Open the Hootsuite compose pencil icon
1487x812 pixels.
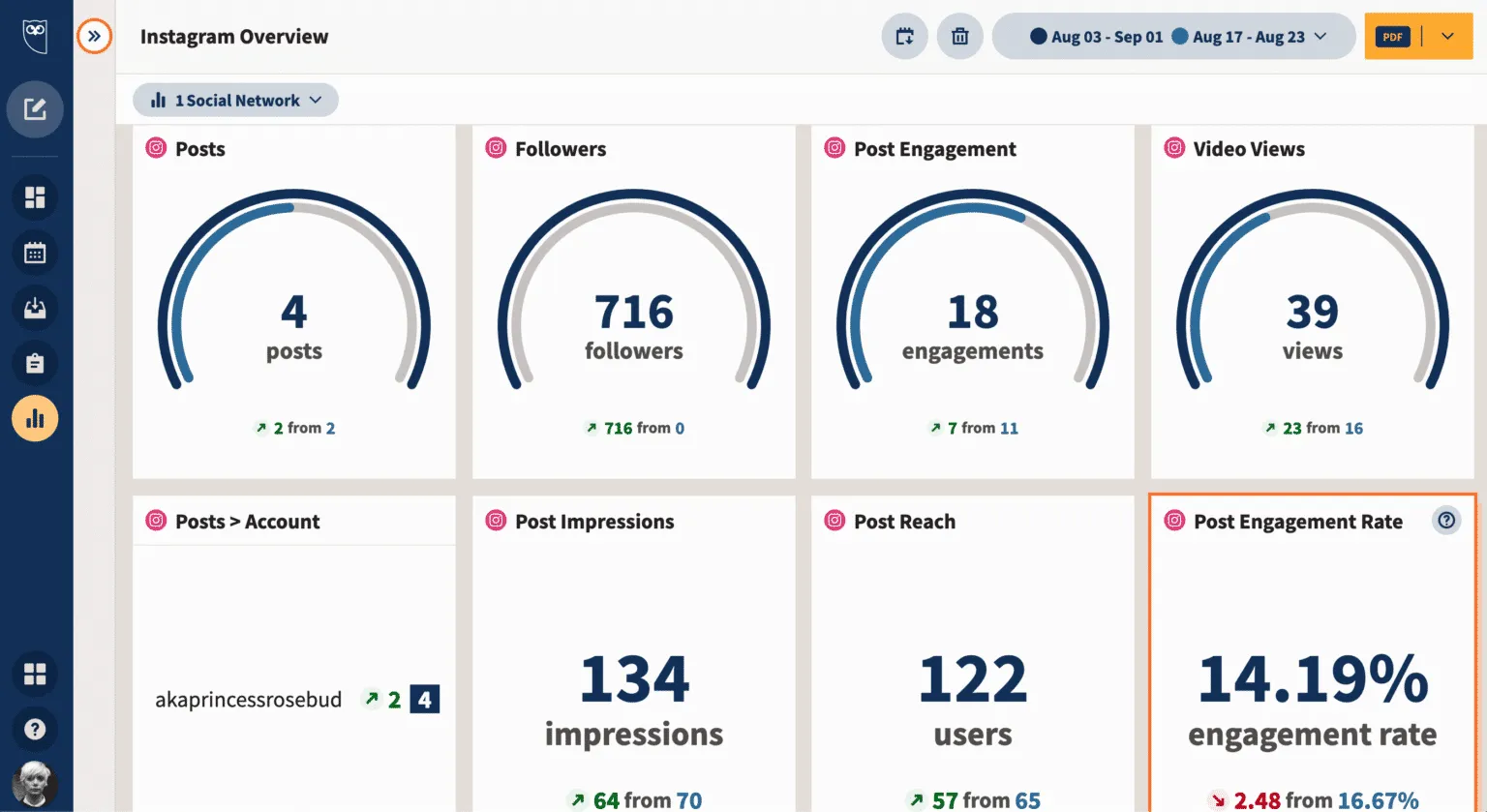click(35, 109)
